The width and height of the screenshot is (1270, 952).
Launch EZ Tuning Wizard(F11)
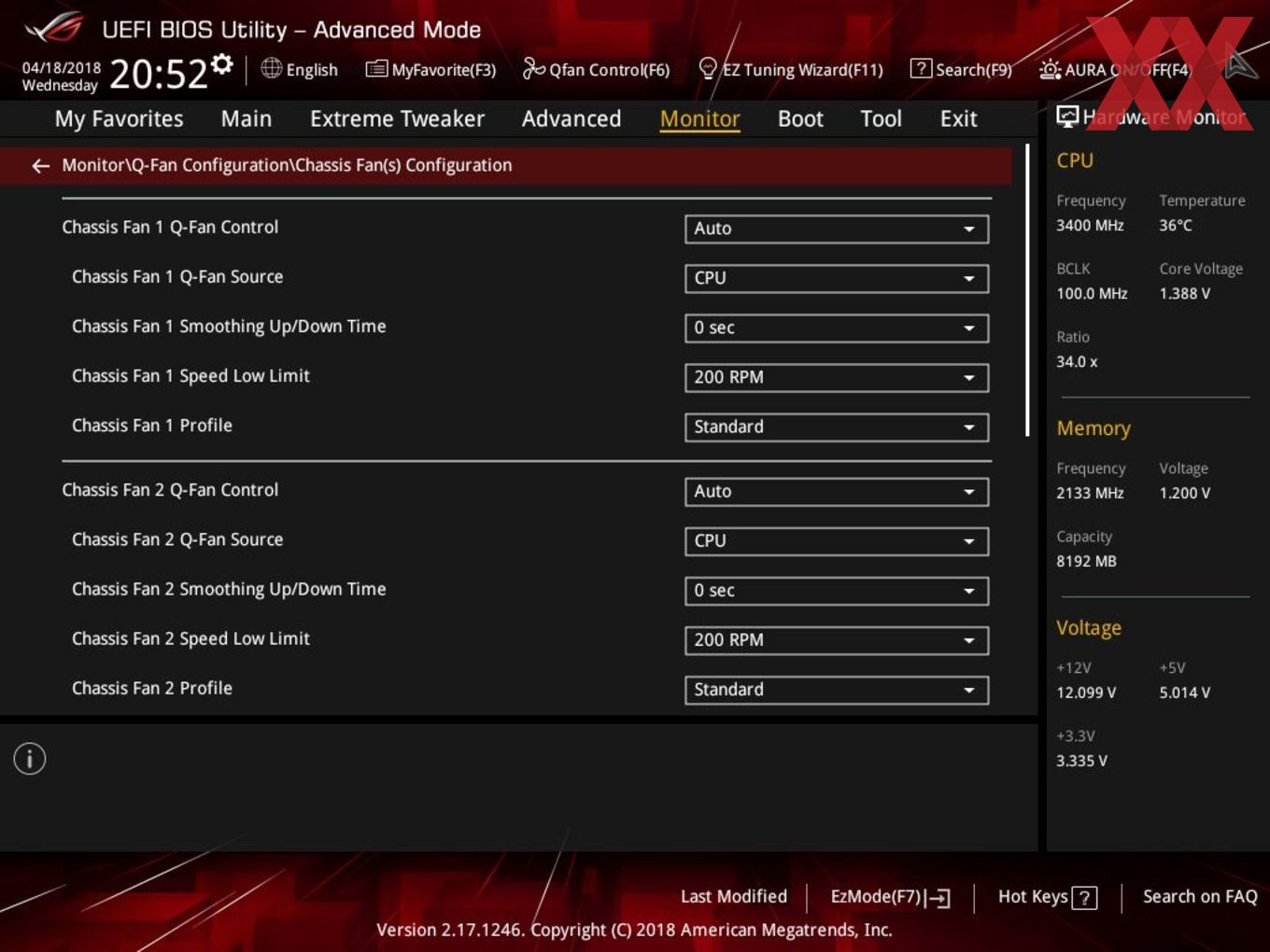click(790, 69)
